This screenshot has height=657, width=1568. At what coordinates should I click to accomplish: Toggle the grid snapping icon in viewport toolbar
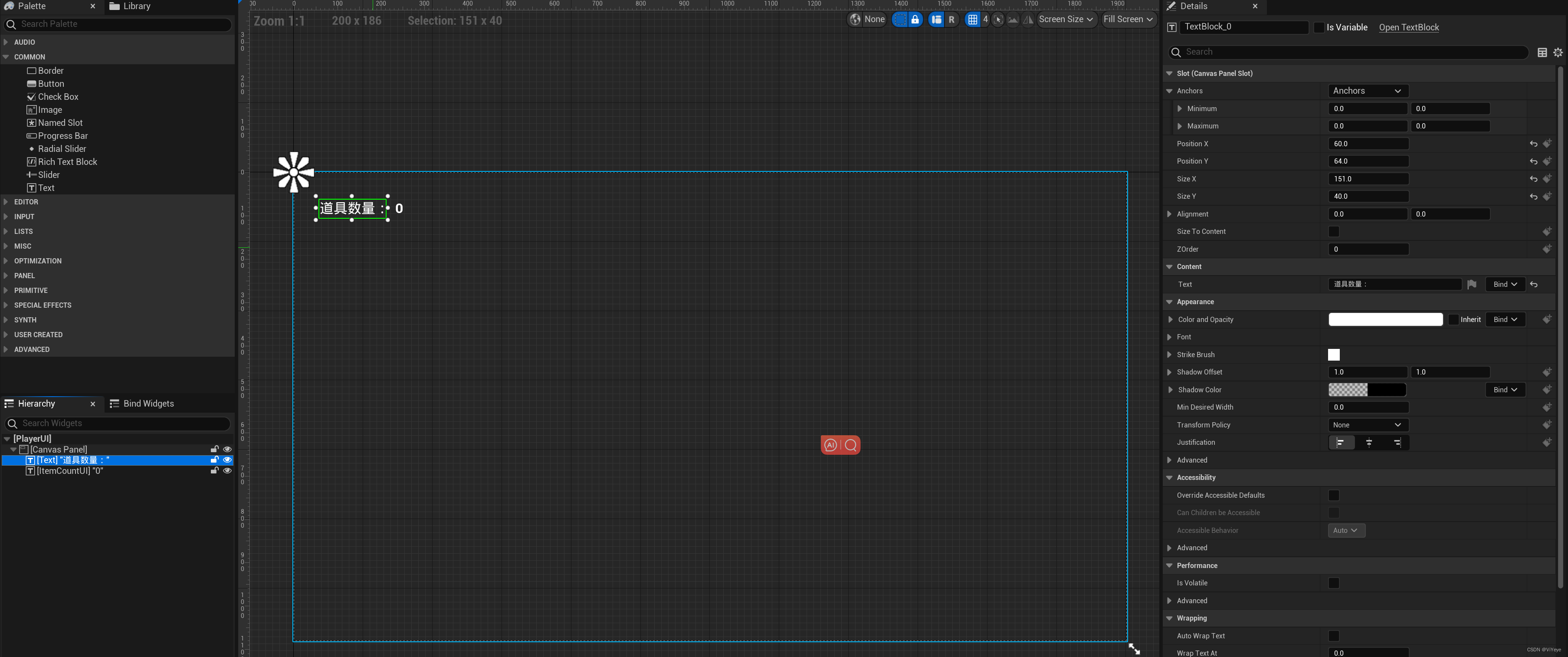coord(972,20)
